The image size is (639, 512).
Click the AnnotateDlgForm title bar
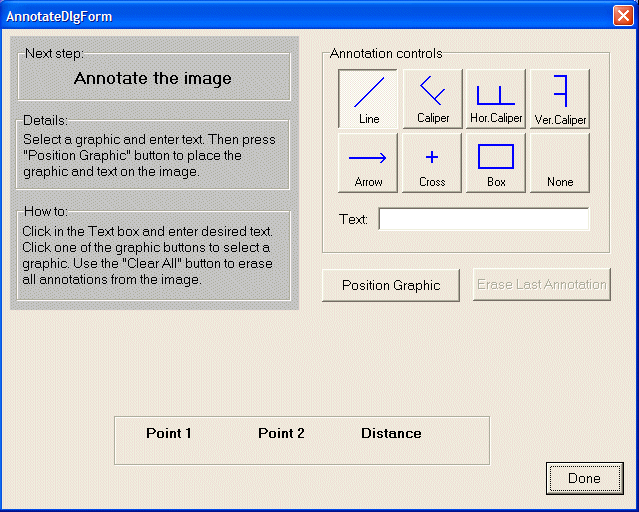[300, 16]
